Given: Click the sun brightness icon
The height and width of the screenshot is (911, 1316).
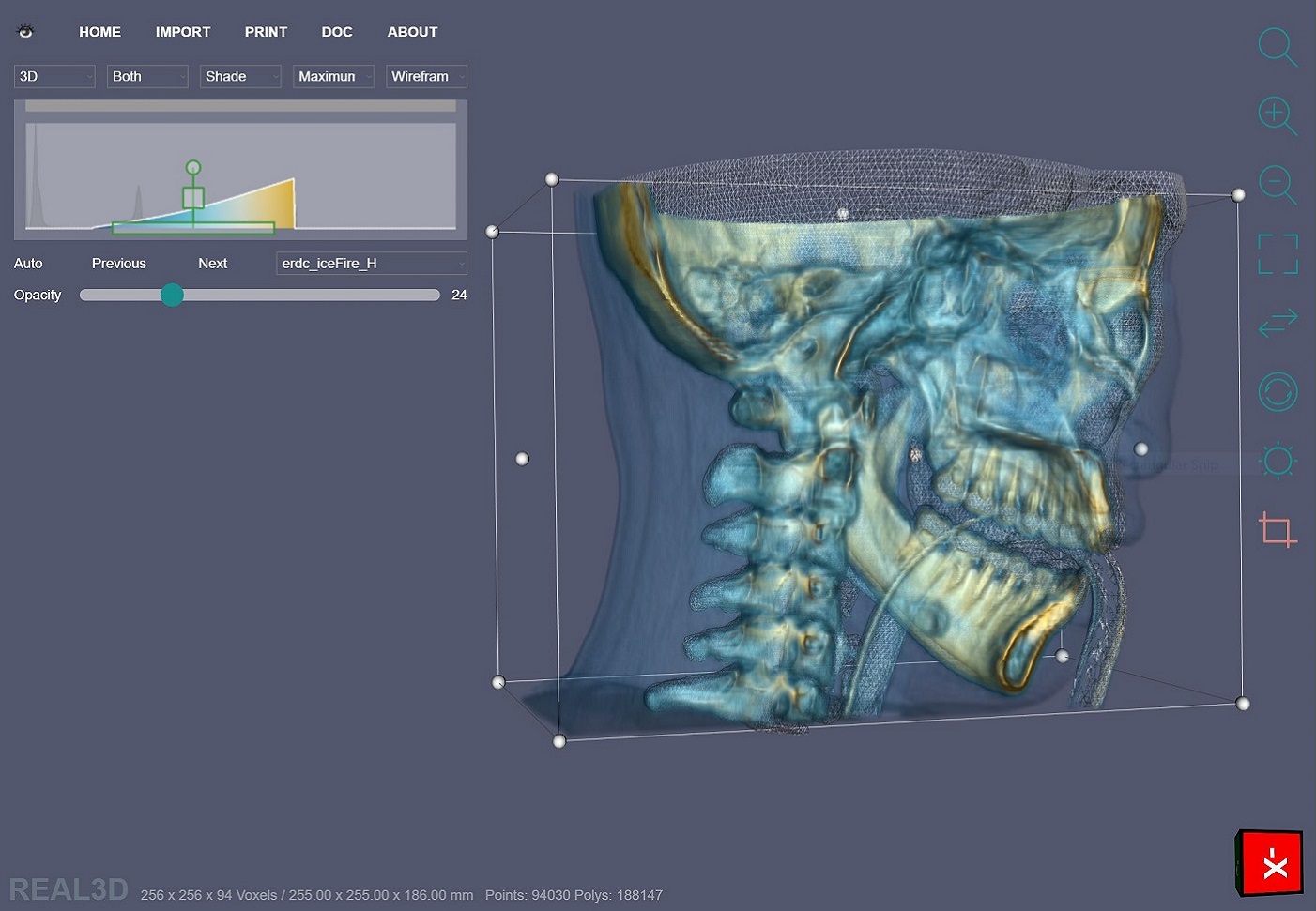Looking at the screenshot, I should click(x=1278, y=461).
